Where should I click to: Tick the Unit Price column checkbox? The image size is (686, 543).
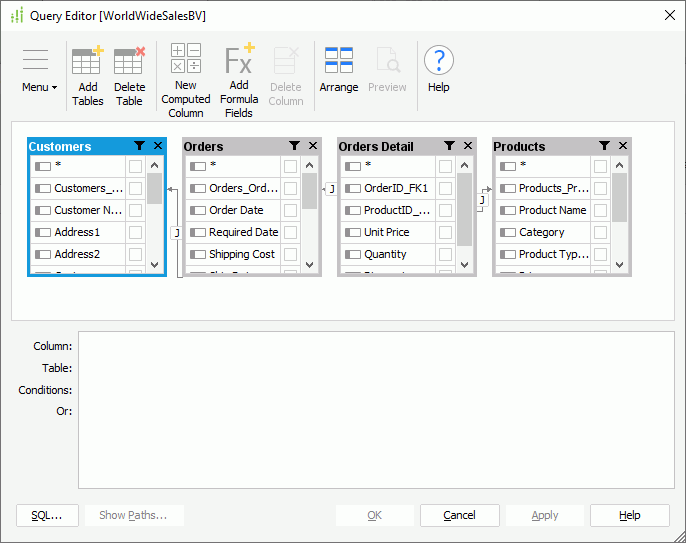click(x=445, y=232)
